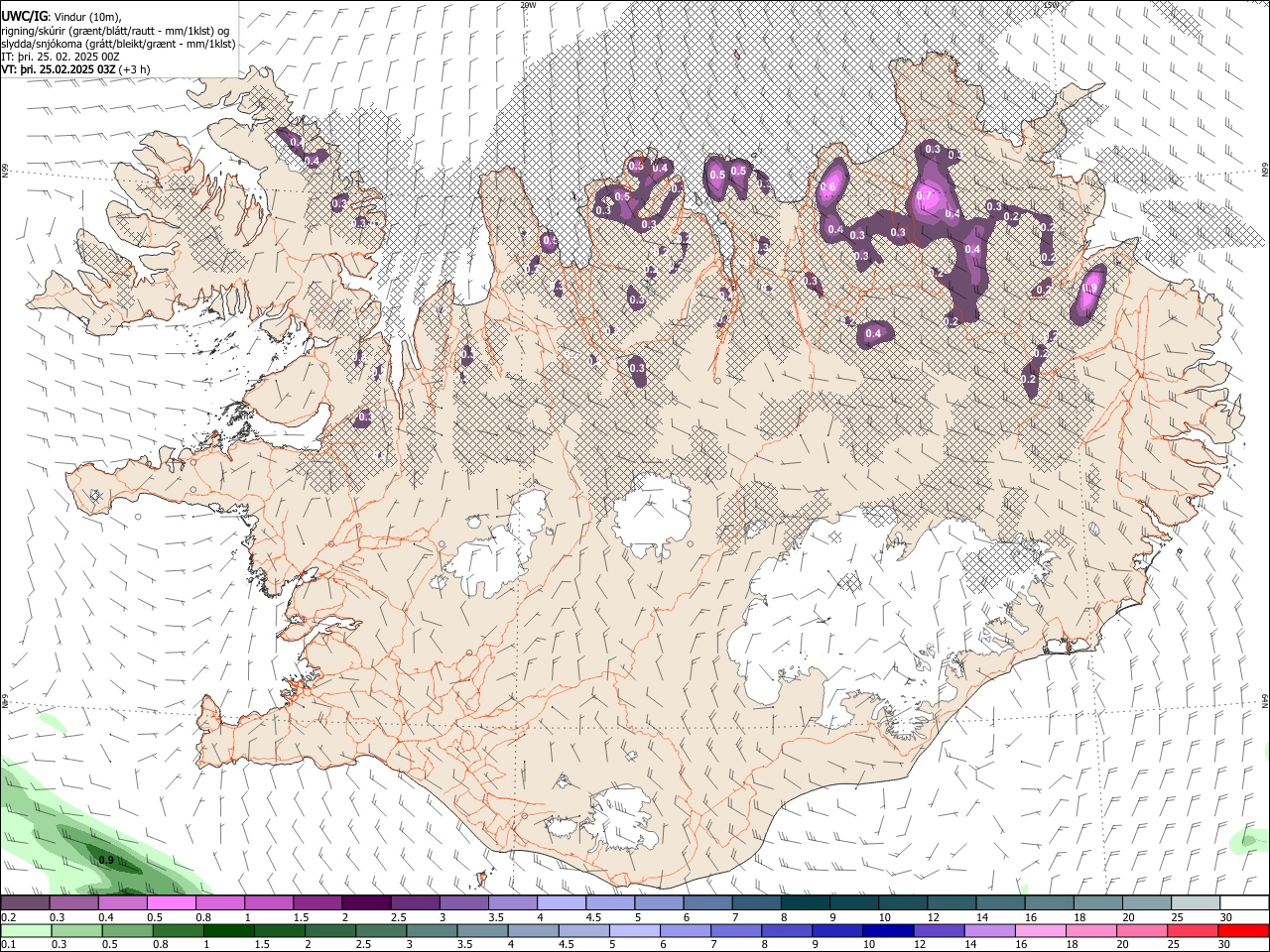This screenshot has height=952, width=1270.
Task: Select the 'IT: þri. 25. 02. 2025 00Z' line
Action: tap(61, 57)
